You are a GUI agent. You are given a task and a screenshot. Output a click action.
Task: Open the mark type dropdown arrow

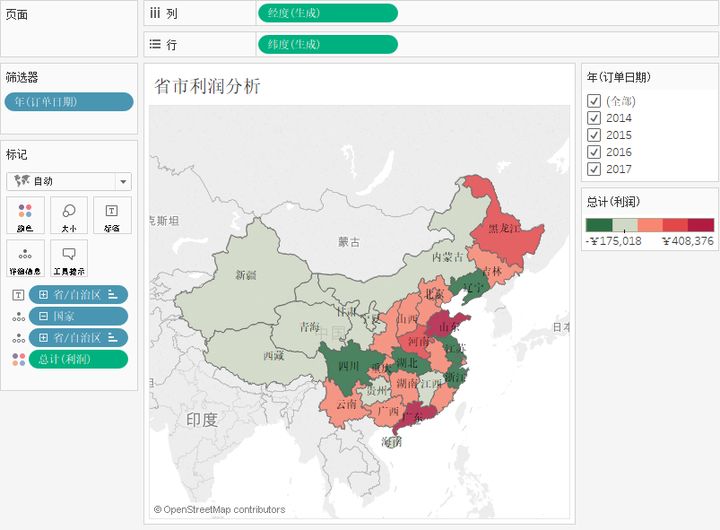click(123, 181)
